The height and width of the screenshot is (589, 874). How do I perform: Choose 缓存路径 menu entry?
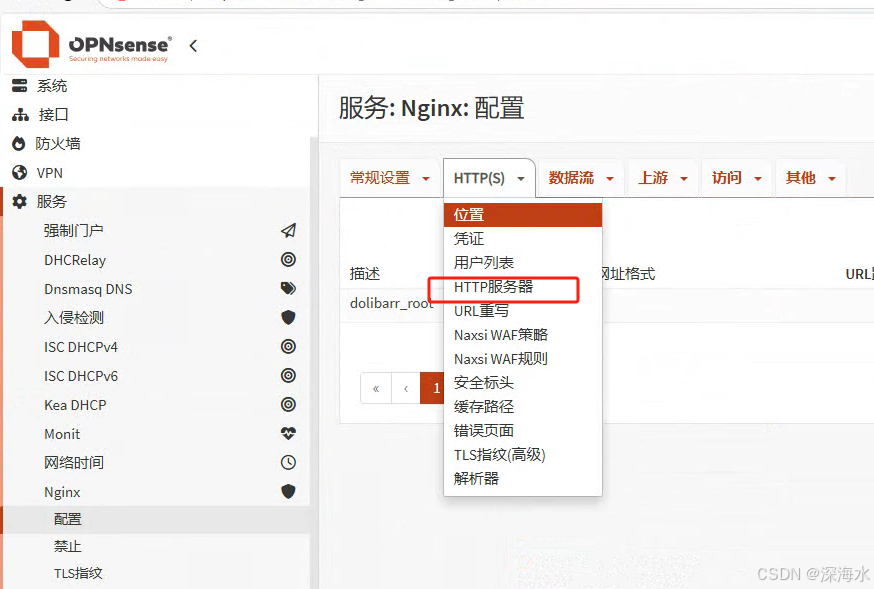[523, 407]
